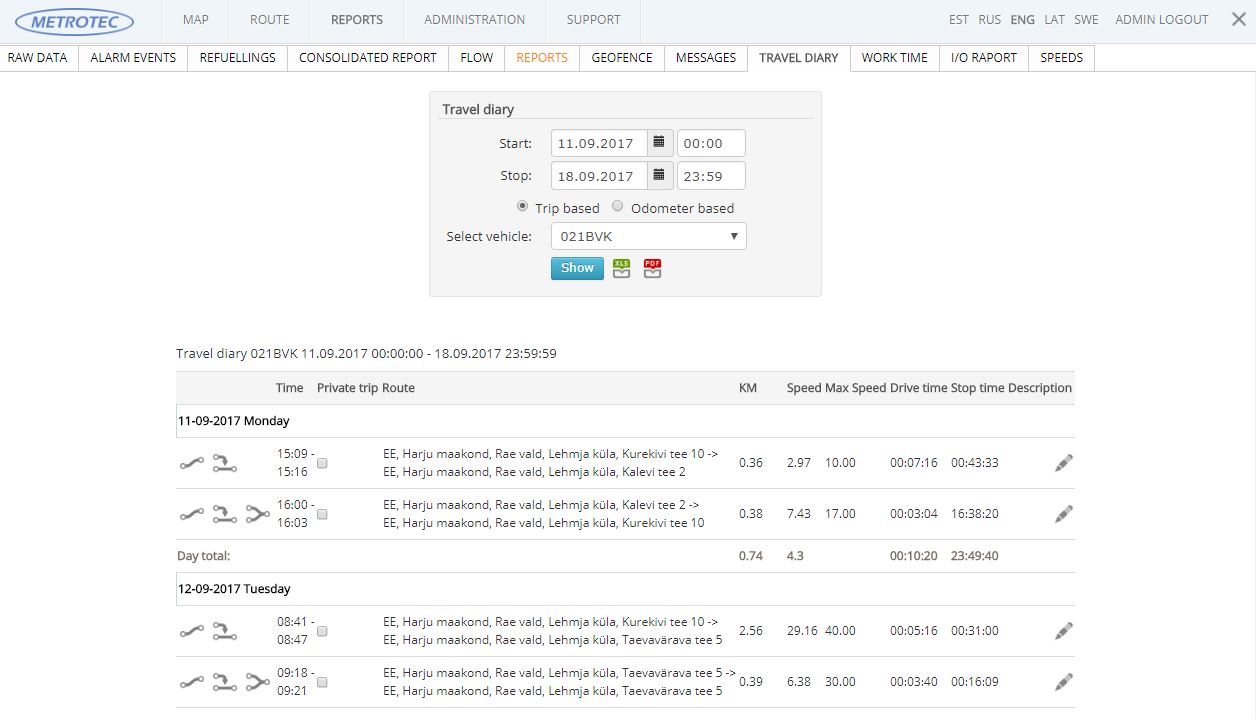Check private trip box for 09:18 trip

click(322, 683)
